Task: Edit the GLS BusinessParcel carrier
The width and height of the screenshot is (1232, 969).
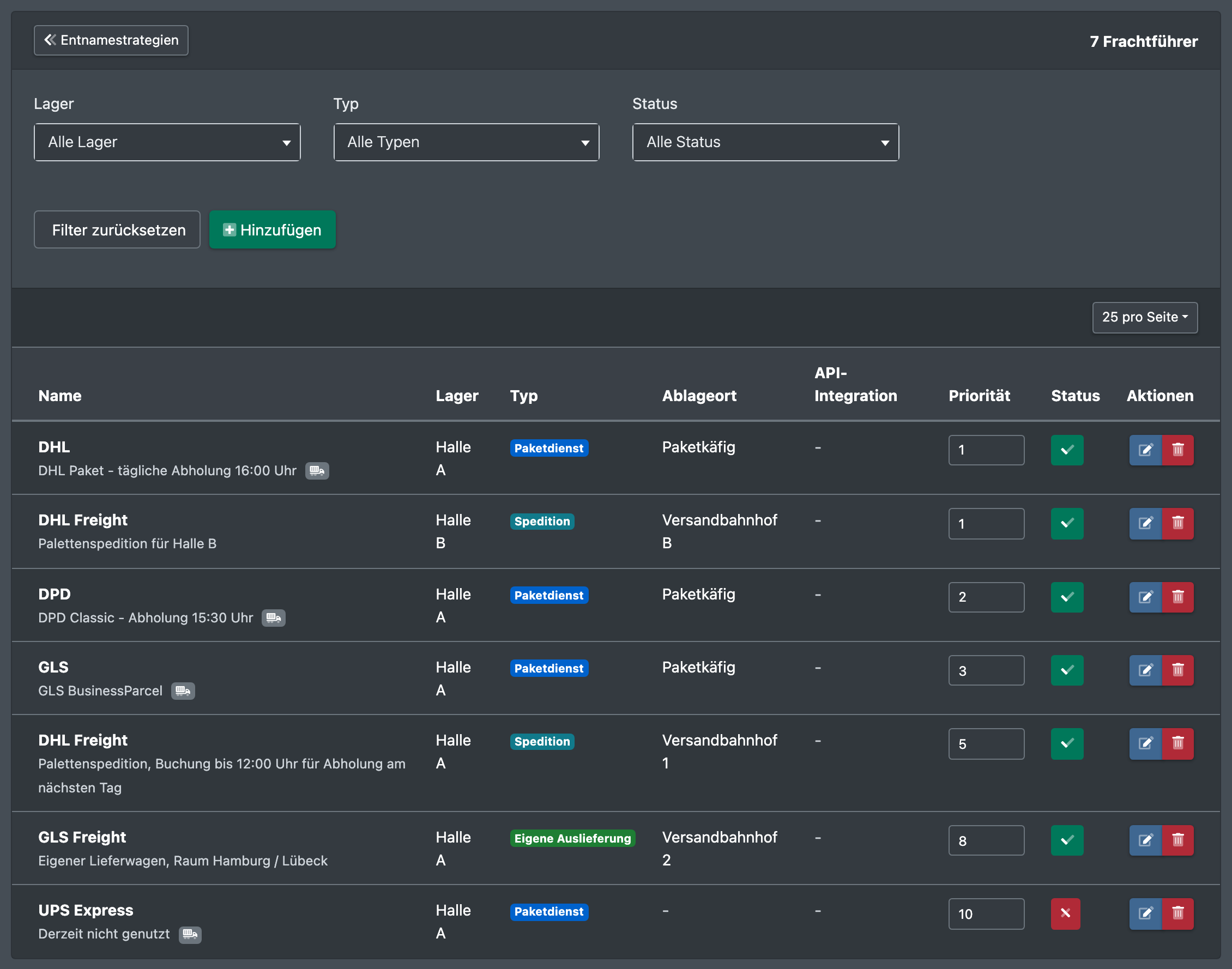Action: pos(1145,670)
